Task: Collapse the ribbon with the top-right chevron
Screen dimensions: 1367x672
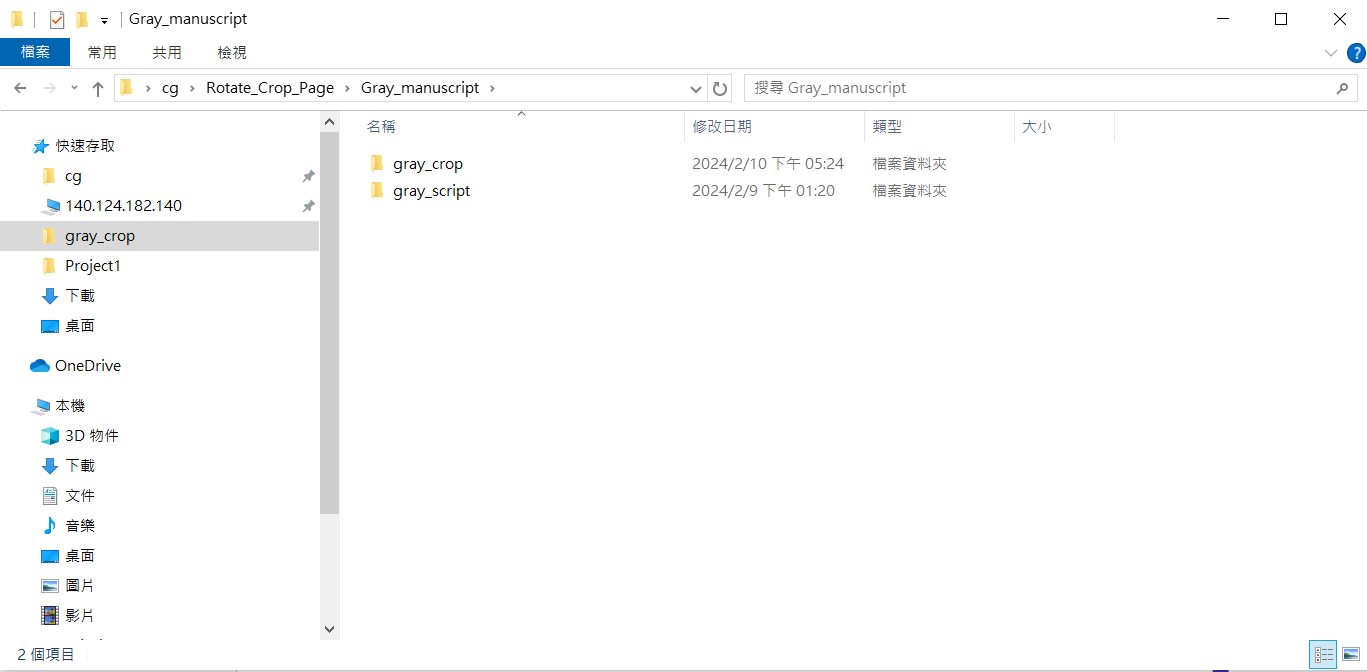Action: click(1330, 53)
